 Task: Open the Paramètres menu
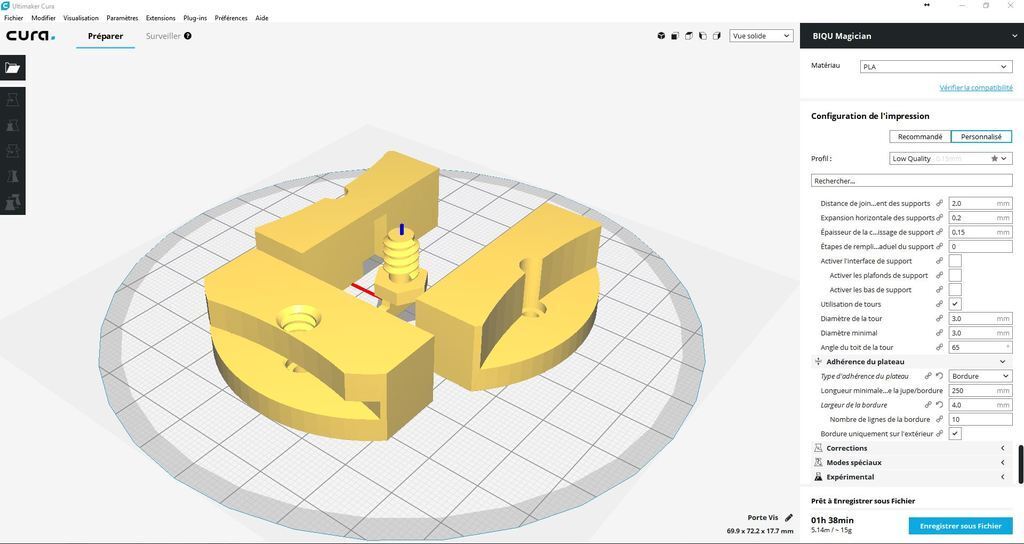pos(122,18)
